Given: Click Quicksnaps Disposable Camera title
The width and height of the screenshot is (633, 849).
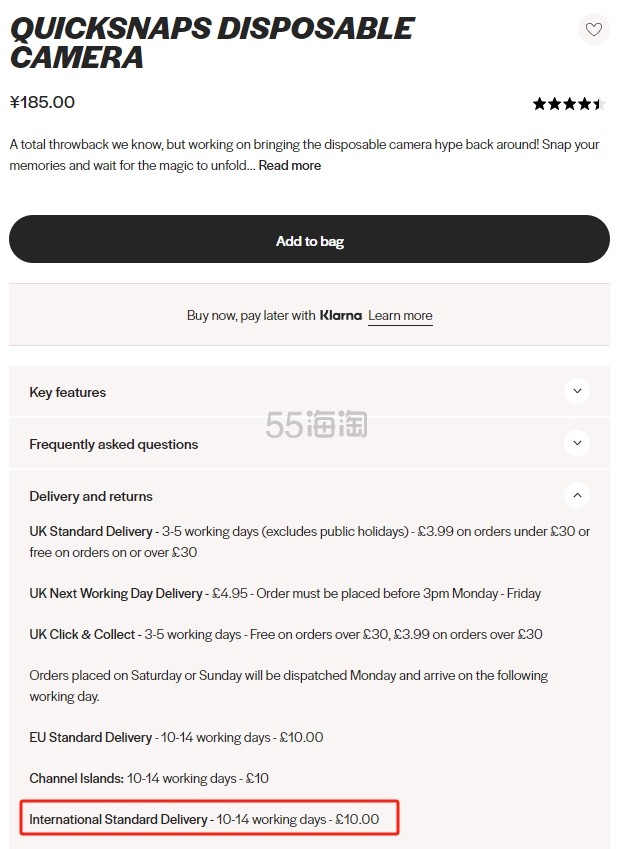Looking at the screenshot, I should [212, 43].
